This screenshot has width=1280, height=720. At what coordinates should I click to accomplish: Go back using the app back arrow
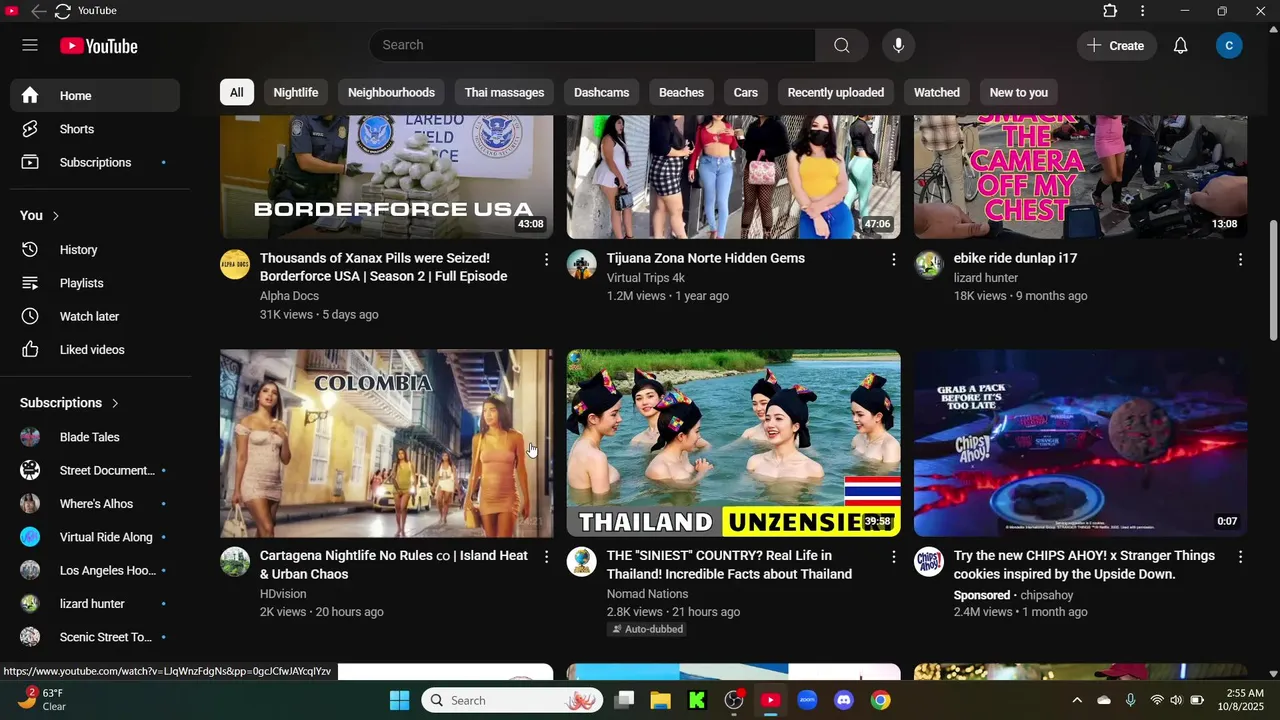(x=37, y=11)
